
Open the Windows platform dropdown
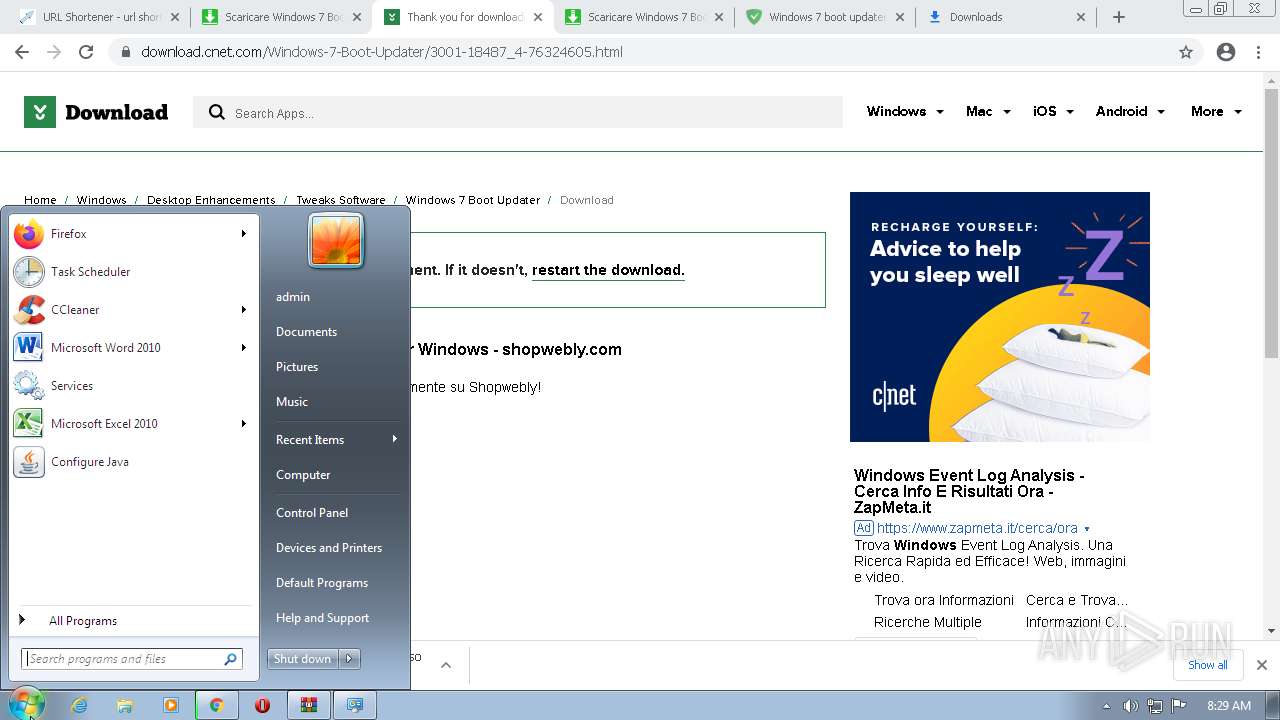[905, 112]
